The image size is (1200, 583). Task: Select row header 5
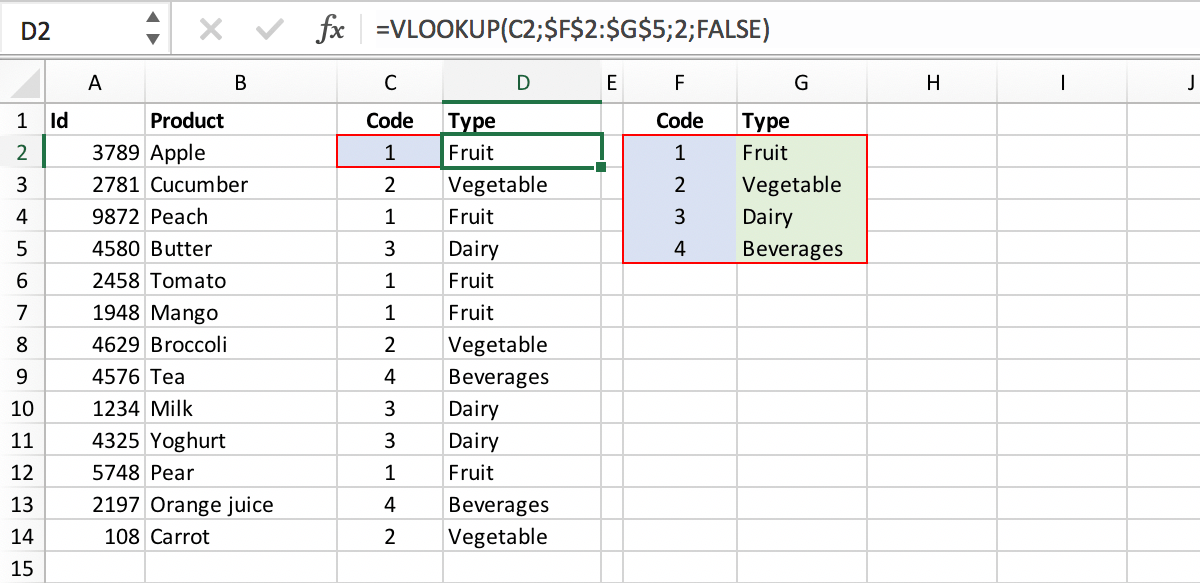(x=22, y=248)
